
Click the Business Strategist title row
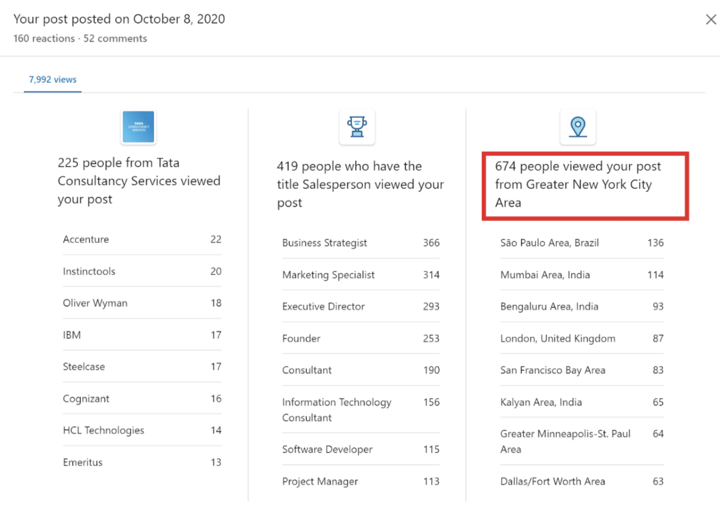(x=360, y=242)
